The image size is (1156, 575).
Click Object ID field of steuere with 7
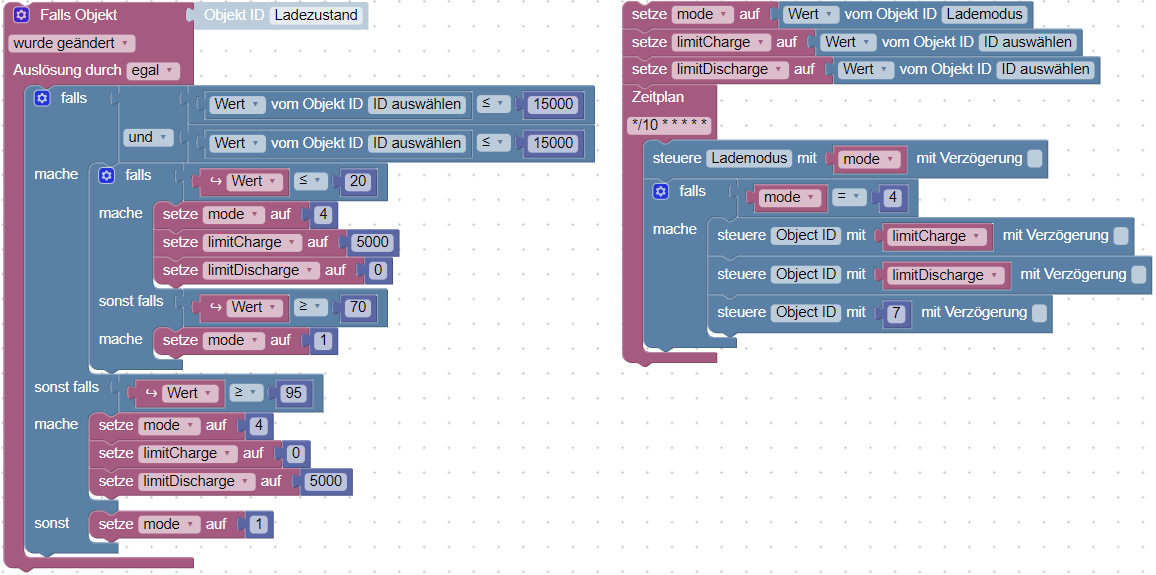point(807,313)
